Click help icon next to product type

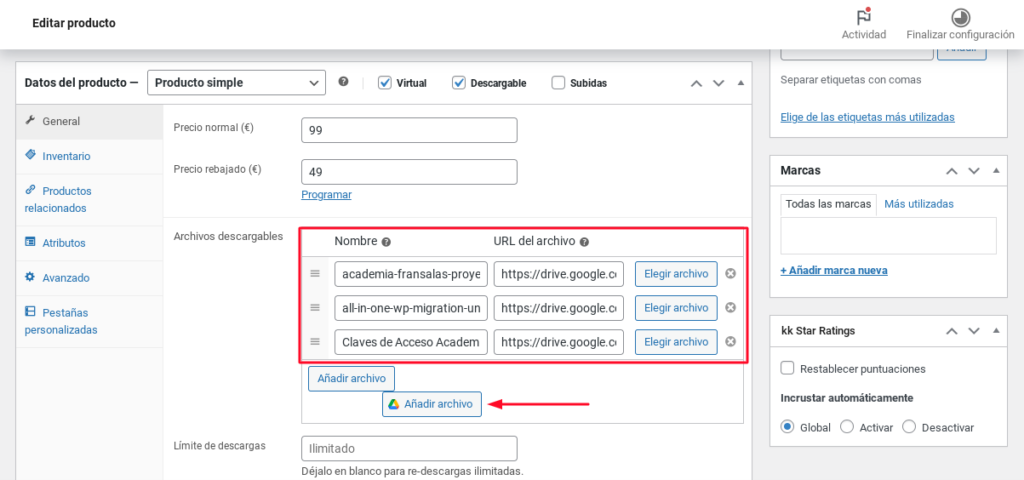(x=344, y=82)
